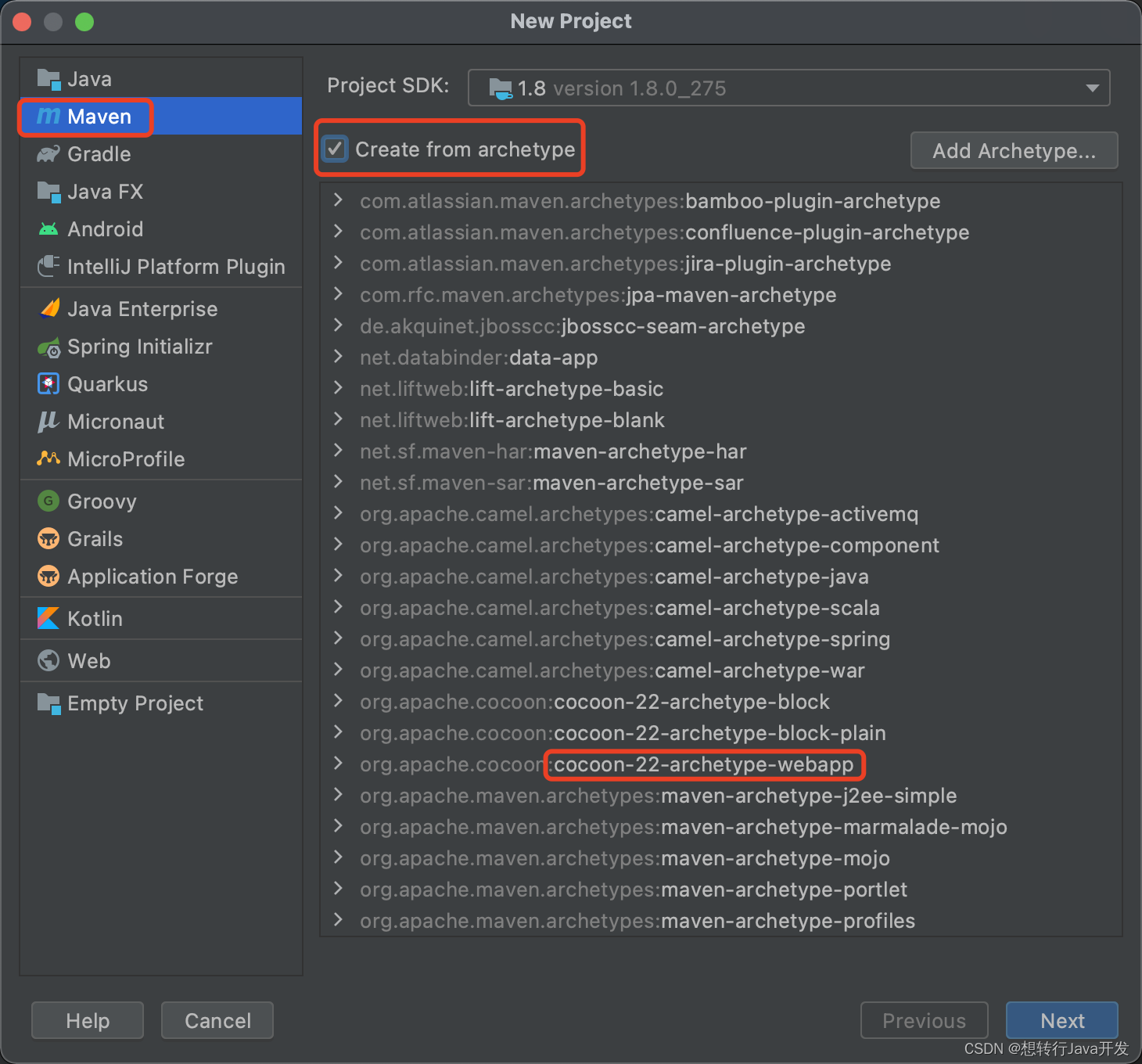Select camel-archetype-scala archetype
1142x1064 pixels.
[x=721, y=608]
